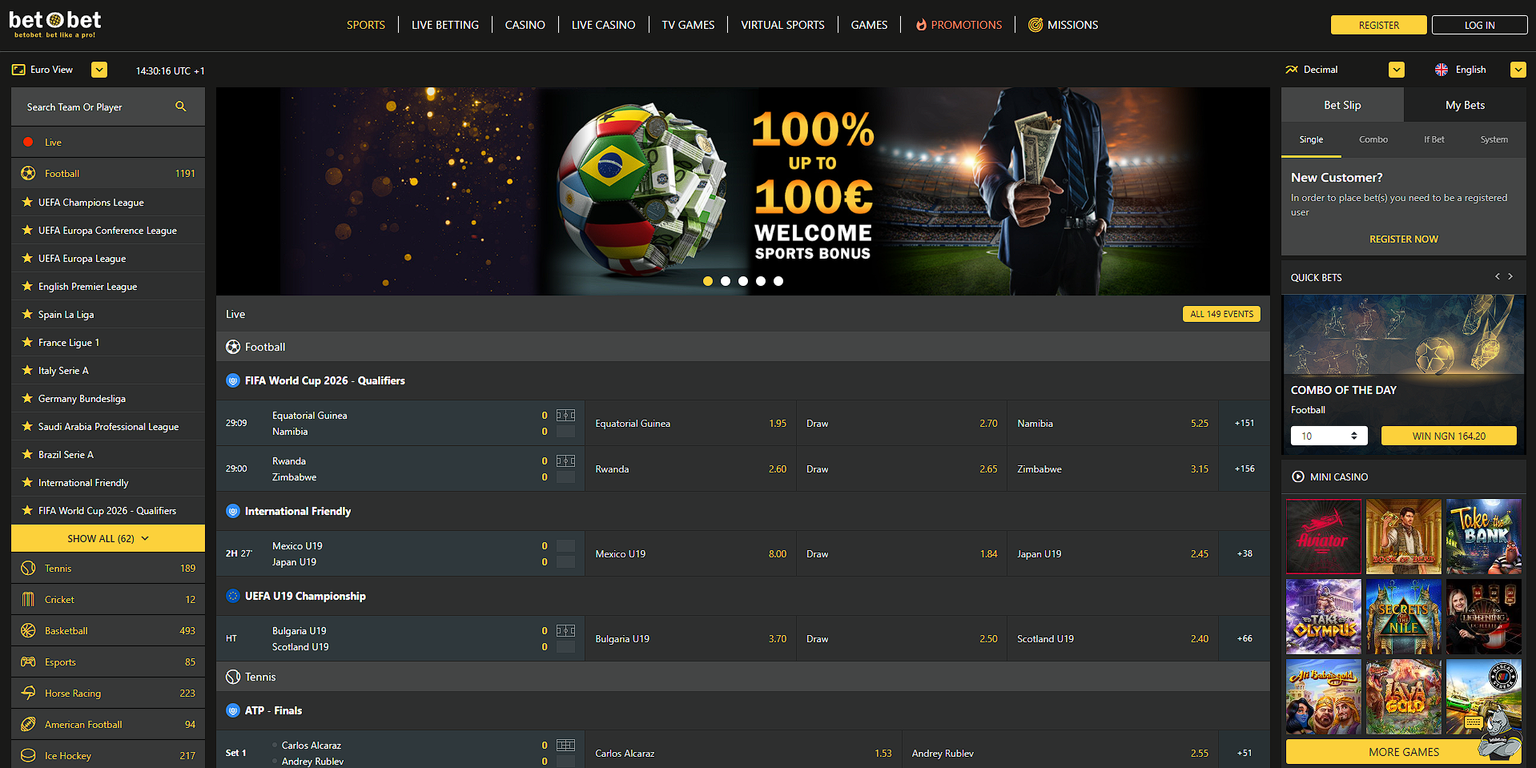
Task: Open the Aviator game thumbnail
Action: pos(1323,536)
